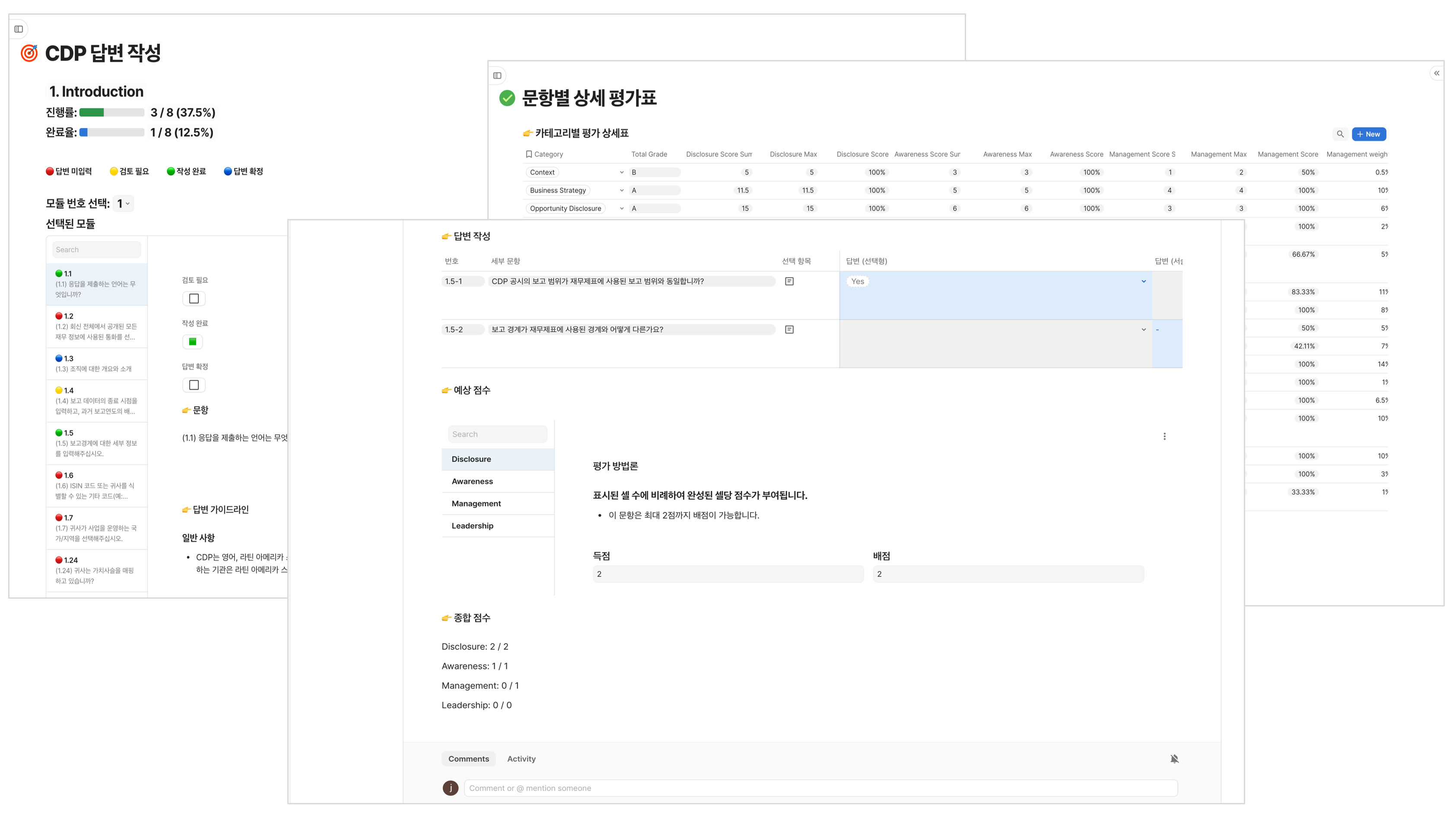Open the 모듈 번호 선택 dropdown
Screen dimensions: 1456x822
(123, 203)
